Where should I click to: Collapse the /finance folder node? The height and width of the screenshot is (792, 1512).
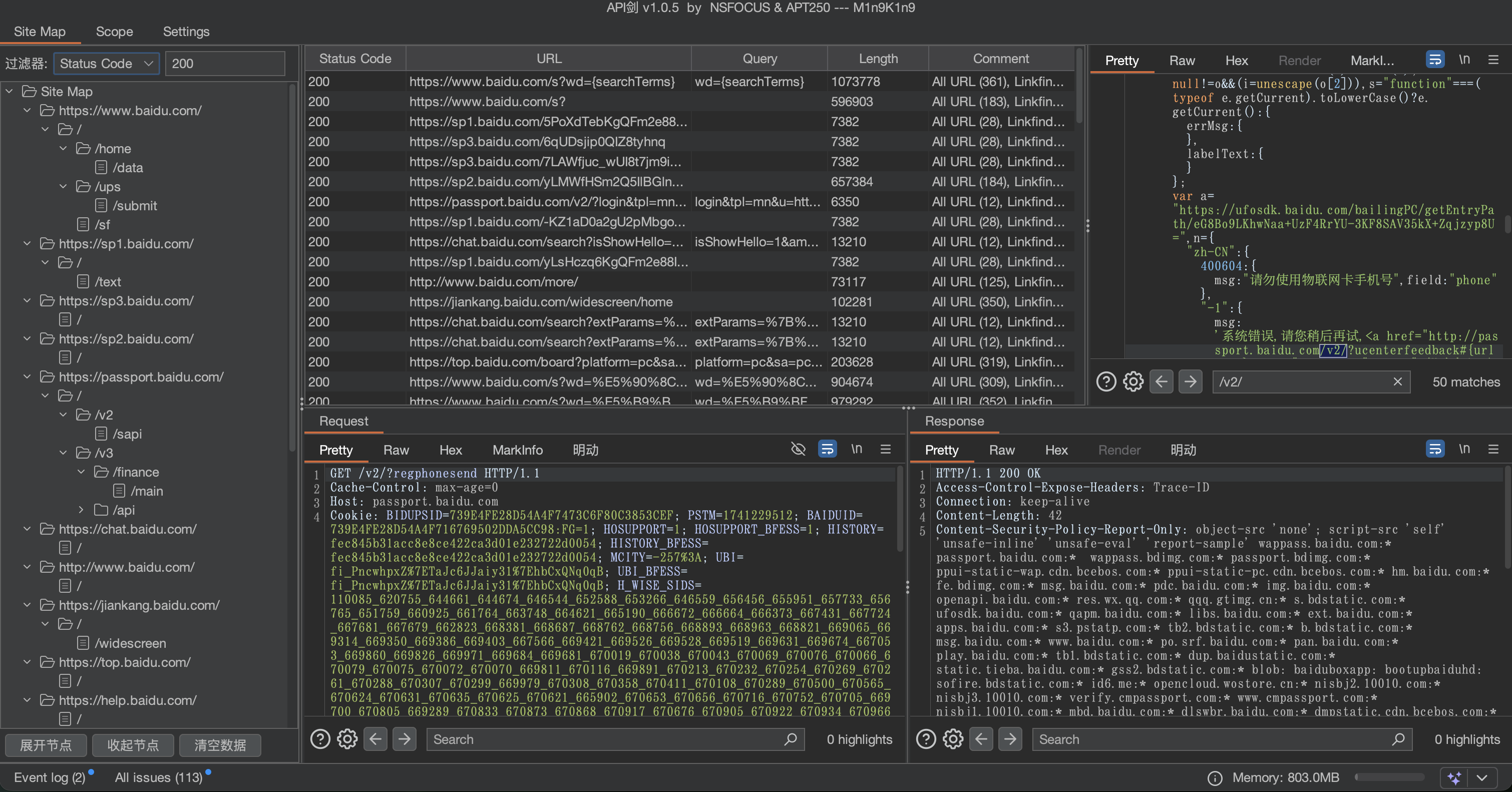[x=82, y=472]
